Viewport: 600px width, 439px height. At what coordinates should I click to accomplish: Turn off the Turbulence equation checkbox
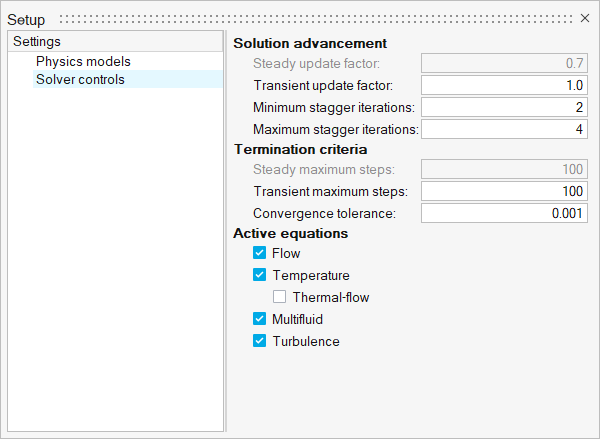pos(260,341)
